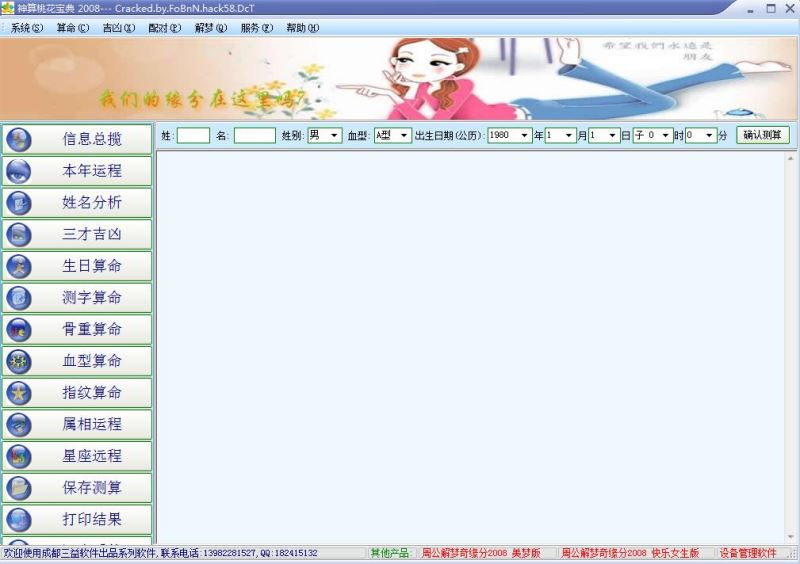The image size is (800, 564).
Task: Open the 服务 menu
Action: click(256, 28)
